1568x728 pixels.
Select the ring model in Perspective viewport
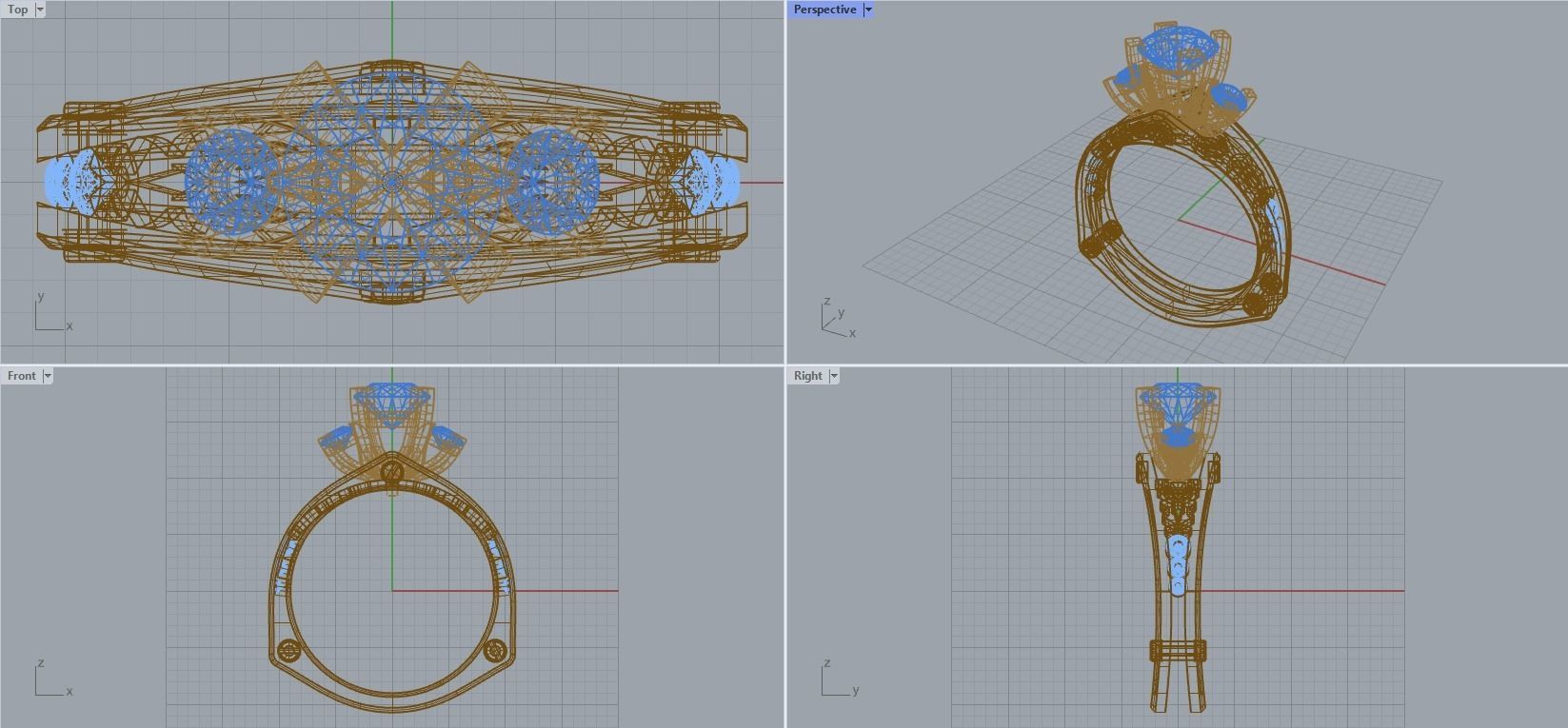click(x=1183, y=176)
